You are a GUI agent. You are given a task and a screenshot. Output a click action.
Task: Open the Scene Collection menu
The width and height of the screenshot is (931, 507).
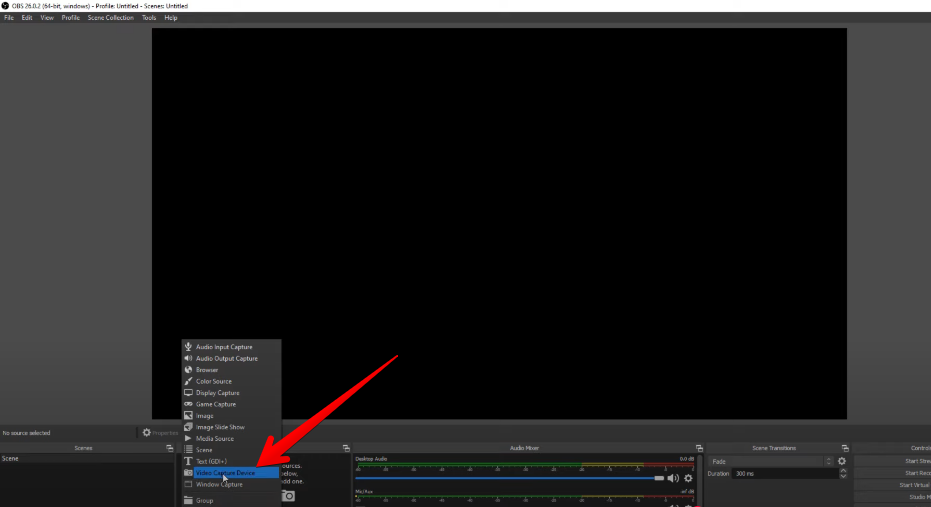coord(110,18)
